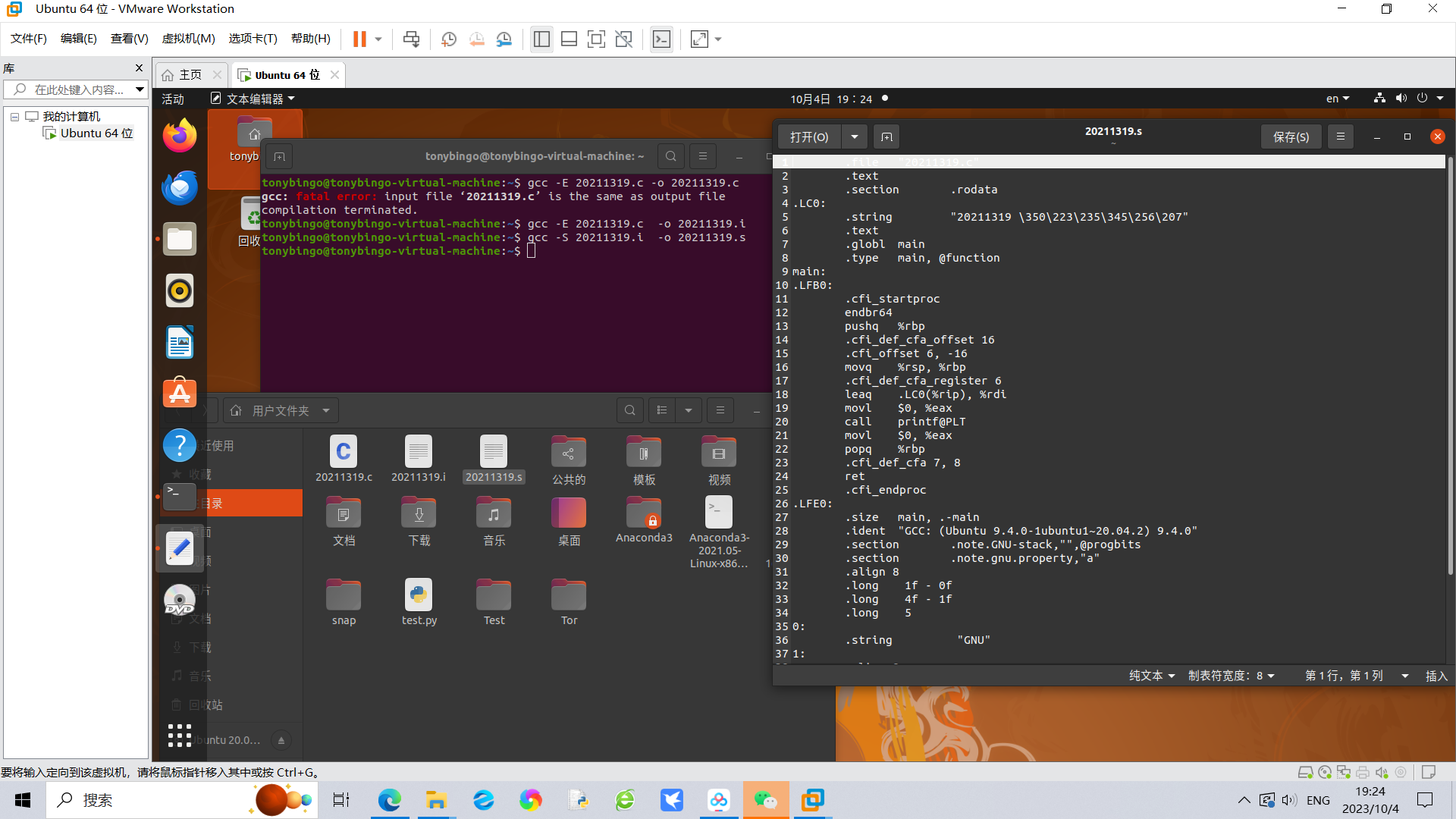1456x819 pixels.
Task: Toggle VMware console view toolbar icon
Action: coord(661,39)
